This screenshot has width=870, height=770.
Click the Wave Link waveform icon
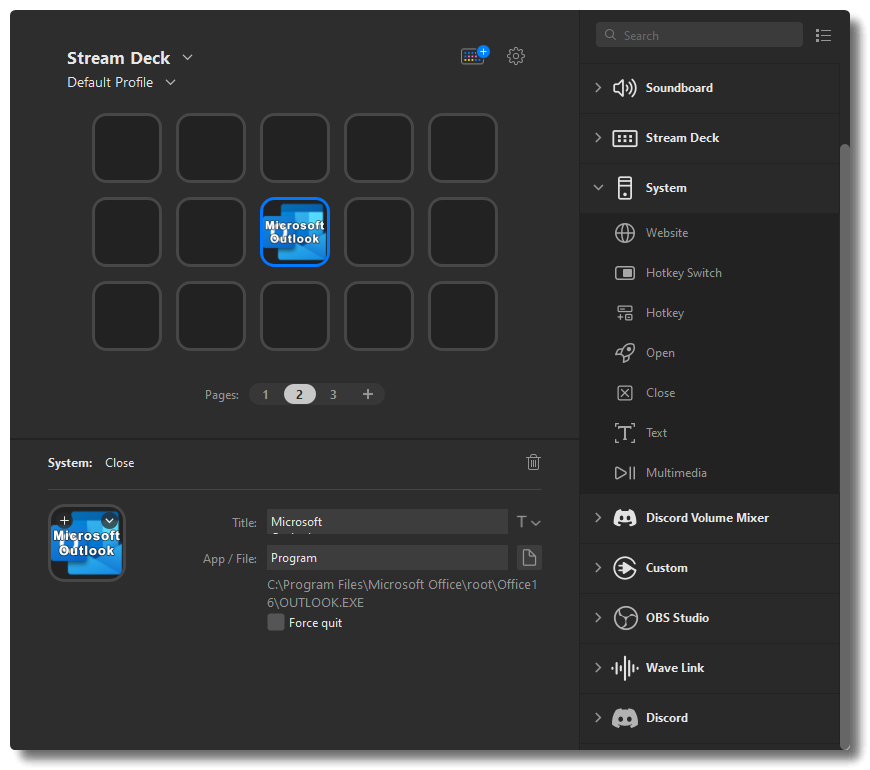click(625, 668)
